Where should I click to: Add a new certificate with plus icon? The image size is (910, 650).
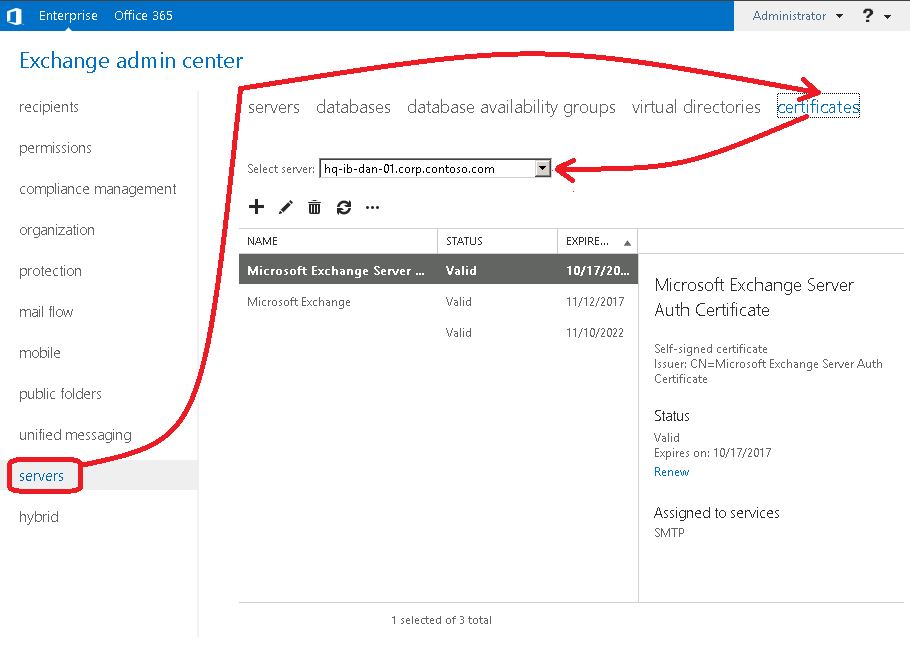(256, 207)
